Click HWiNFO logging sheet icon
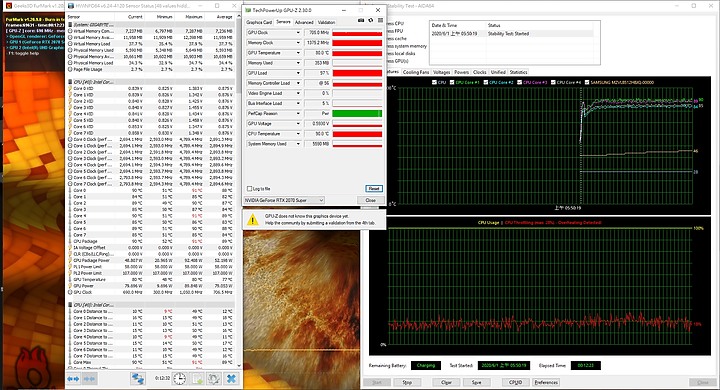The height and width of the screenshot is (390, 720). pyautogui.click(x=197, y=379)
